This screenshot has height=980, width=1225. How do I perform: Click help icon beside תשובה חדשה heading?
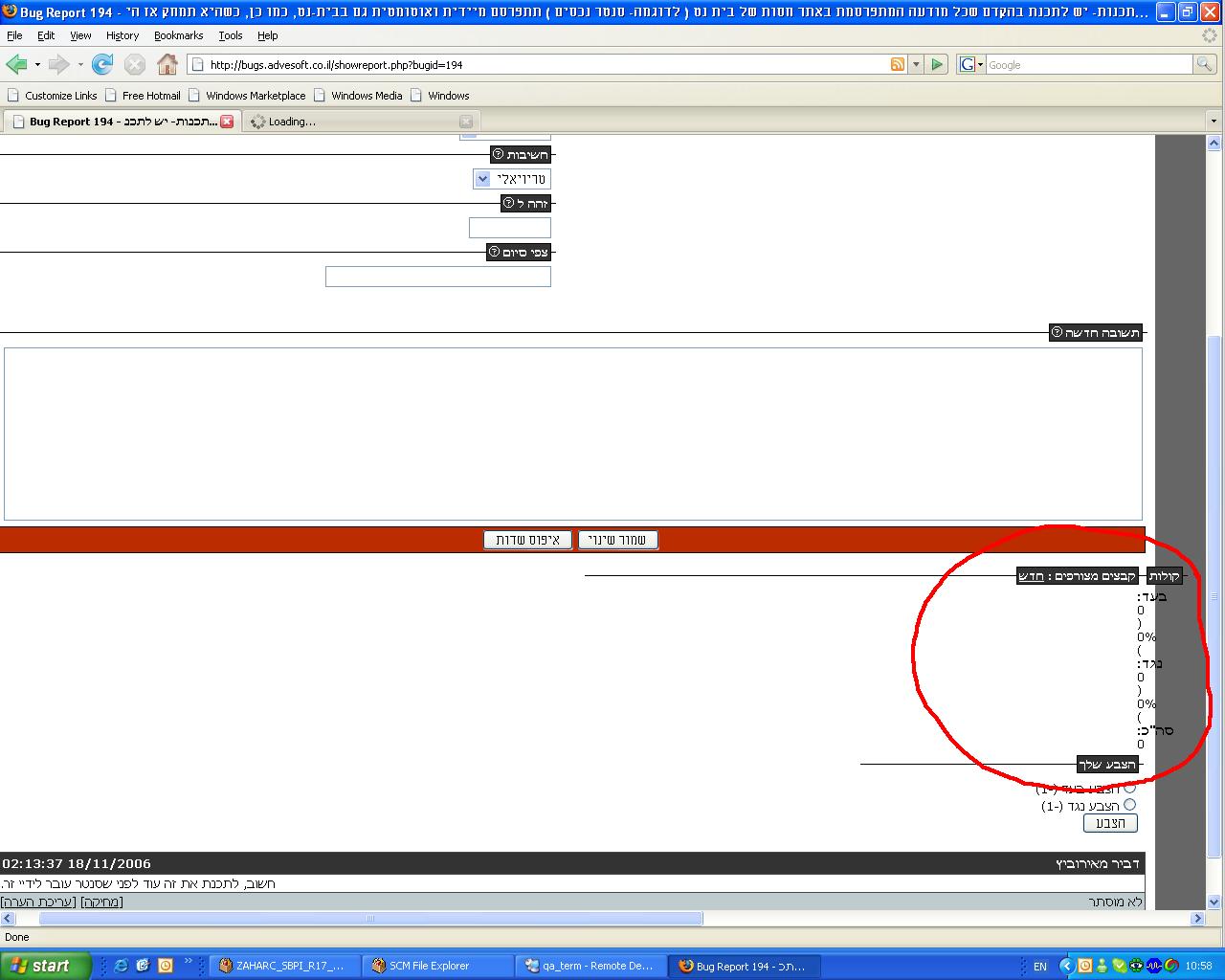pyautogui.click(x=1057, y=332)
